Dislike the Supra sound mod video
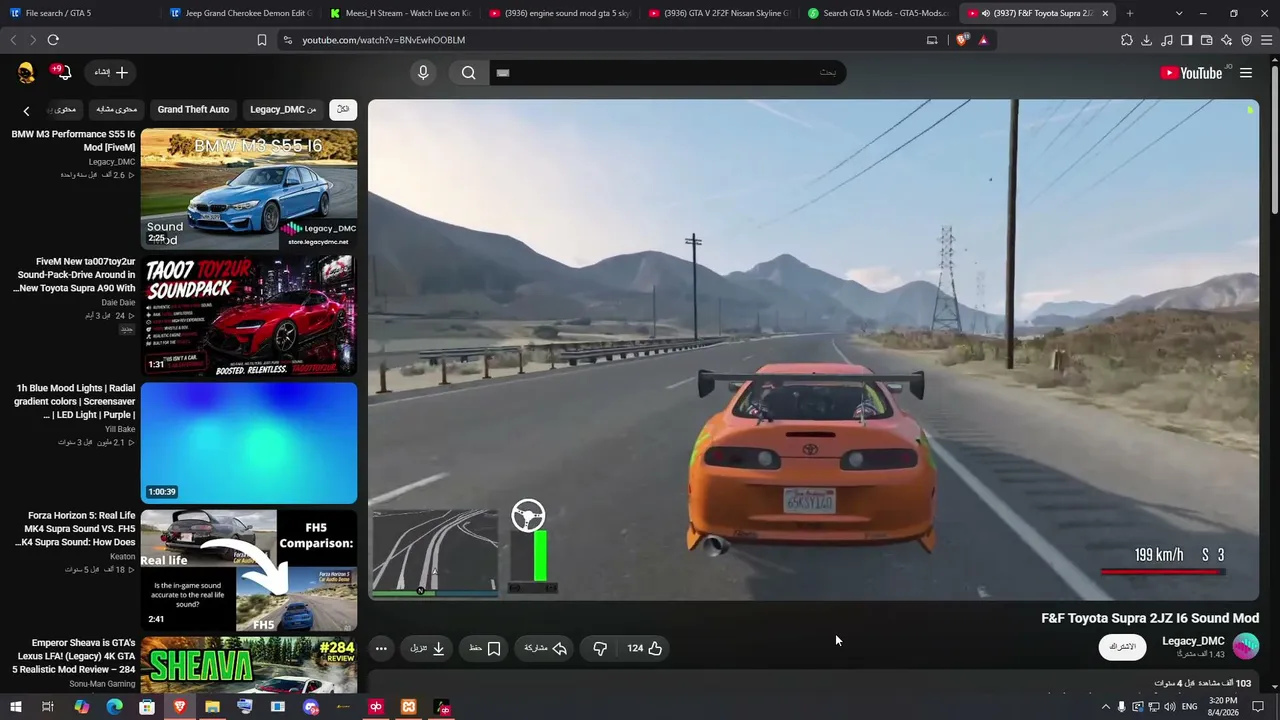 [600, 648]
